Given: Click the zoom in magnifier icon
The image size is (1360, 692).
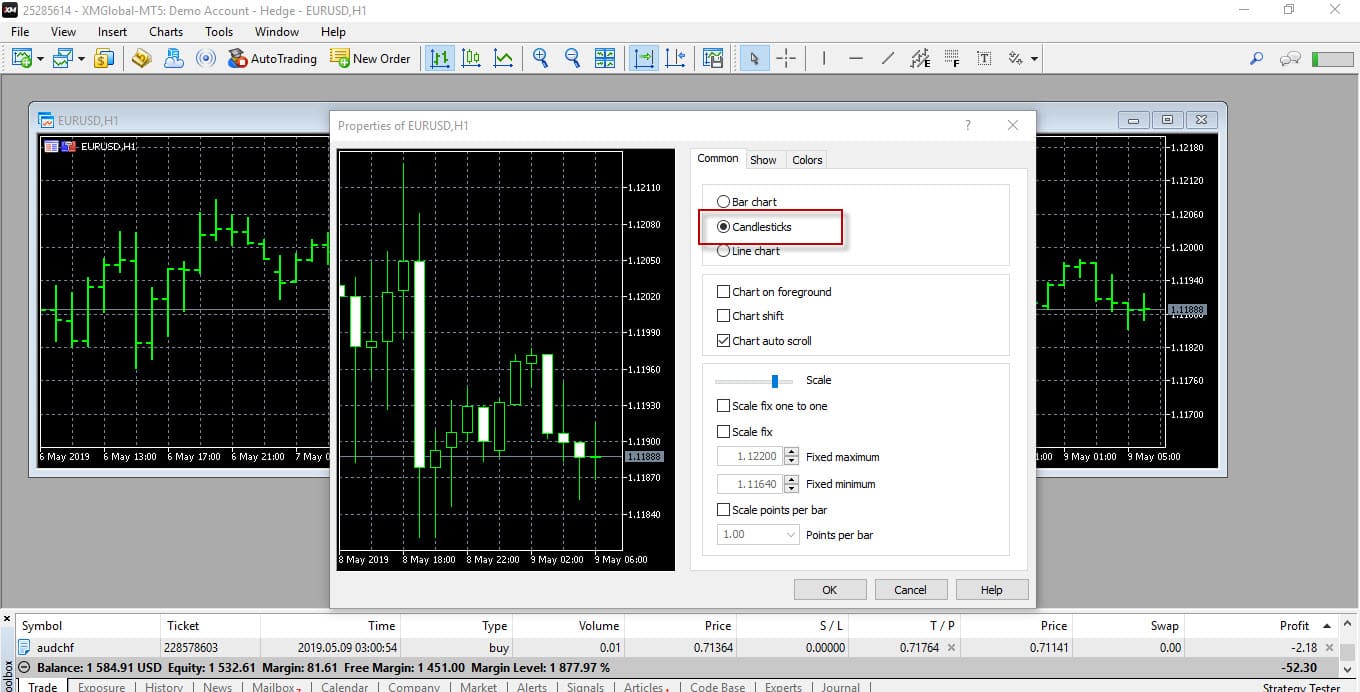Looking at the screenshot, I should 541,58.
